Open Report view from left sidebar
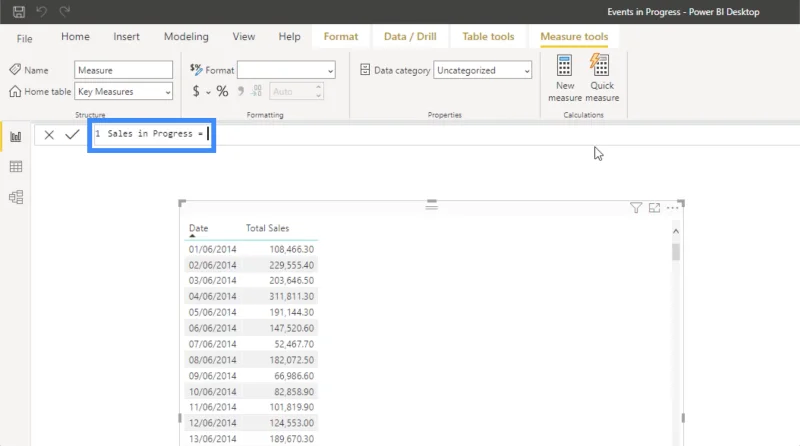This screenshot has width=800, height=446. tap(16, 136)
